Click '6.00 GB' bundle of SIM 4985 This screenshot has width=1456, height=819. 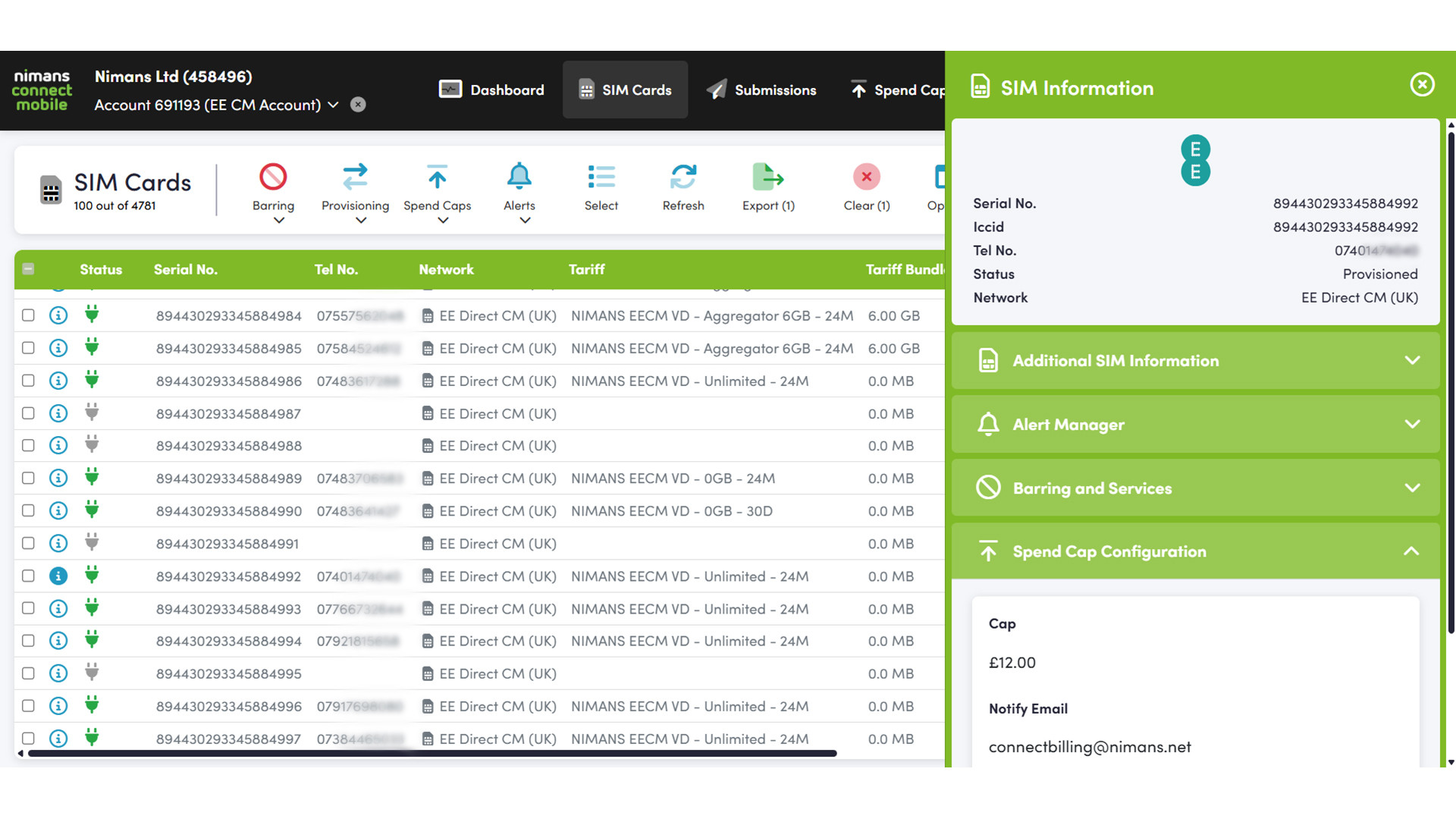(x=894, y=348)
